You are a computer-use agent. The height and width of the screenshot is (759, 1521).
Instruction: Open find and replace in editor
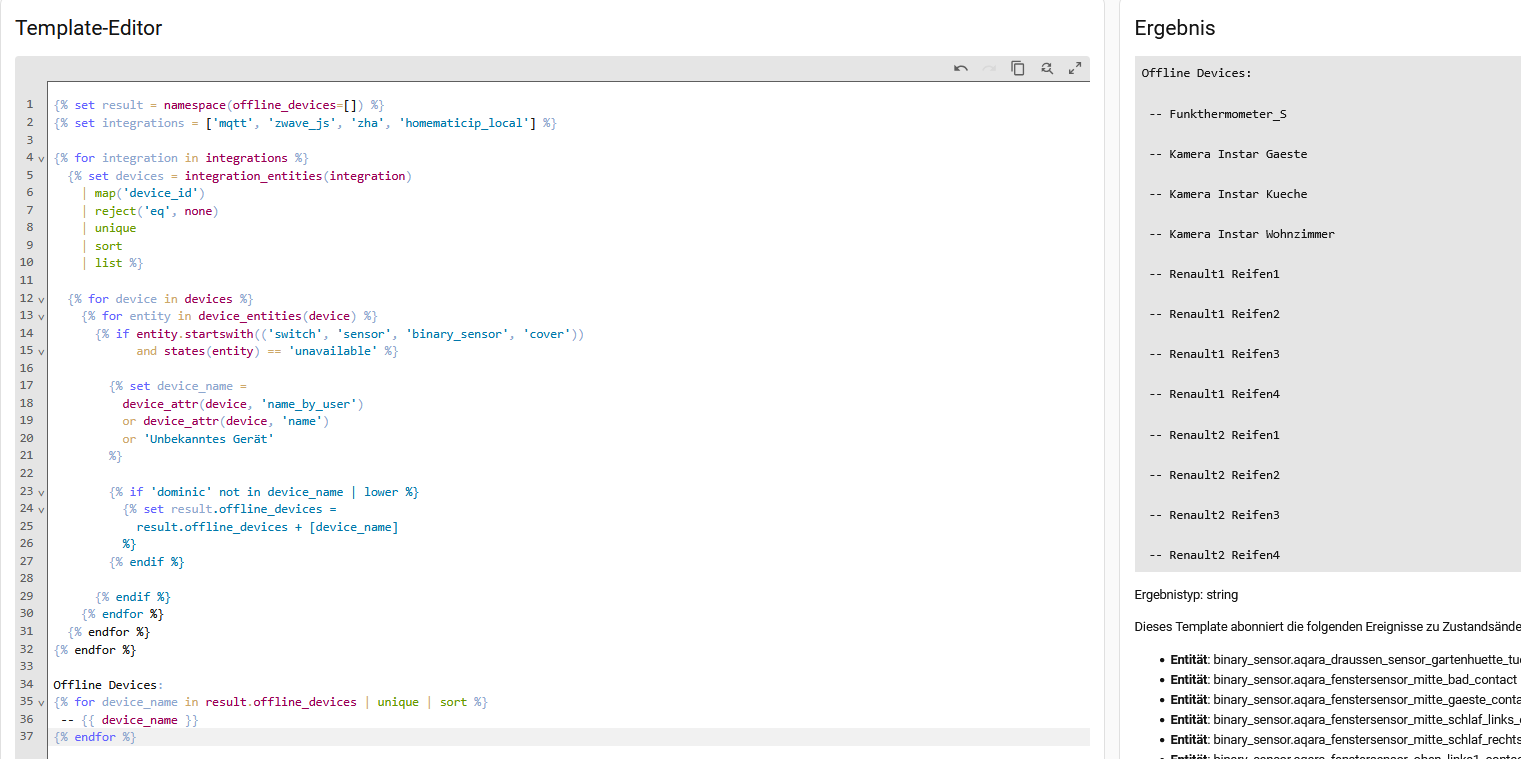tap(1046, 68)
